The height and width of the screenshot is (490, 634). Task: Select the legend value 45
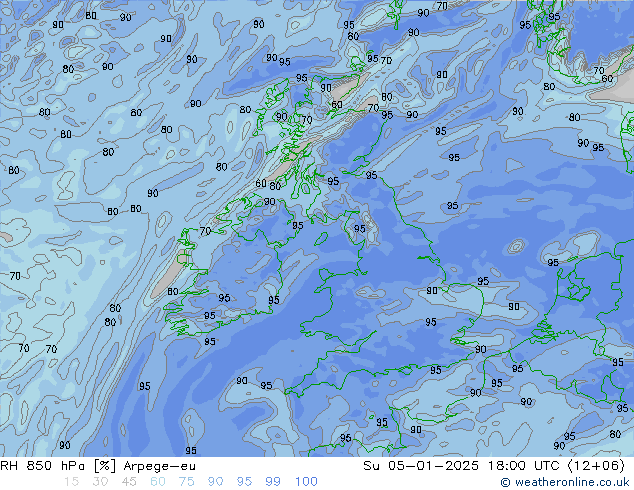click(129, 482)
